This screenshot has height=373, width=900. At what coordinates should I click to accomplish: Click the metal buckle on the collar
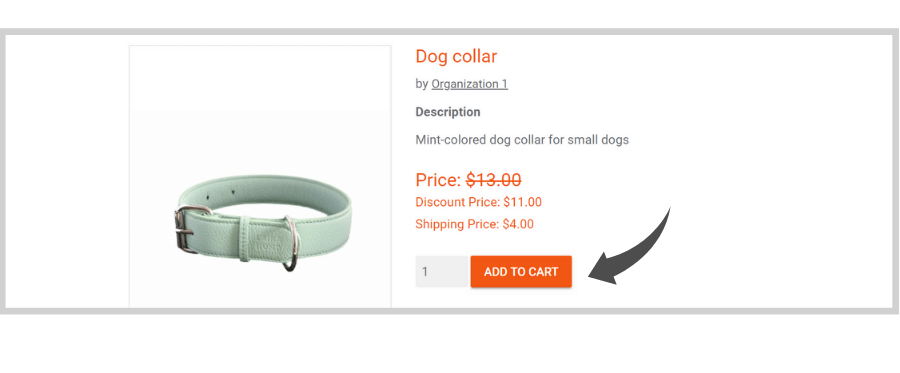(x=187, y=230)
